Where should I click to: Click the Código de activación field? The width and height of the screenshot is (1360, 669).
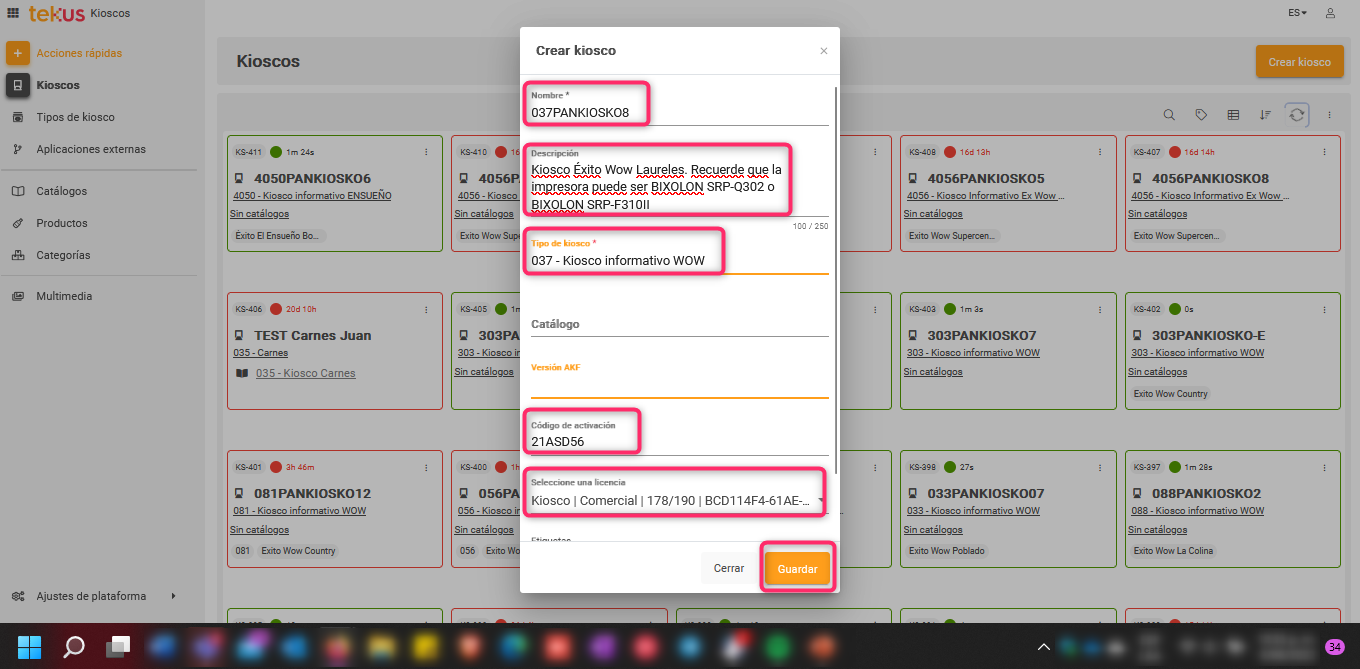click(x=680, y=441)
